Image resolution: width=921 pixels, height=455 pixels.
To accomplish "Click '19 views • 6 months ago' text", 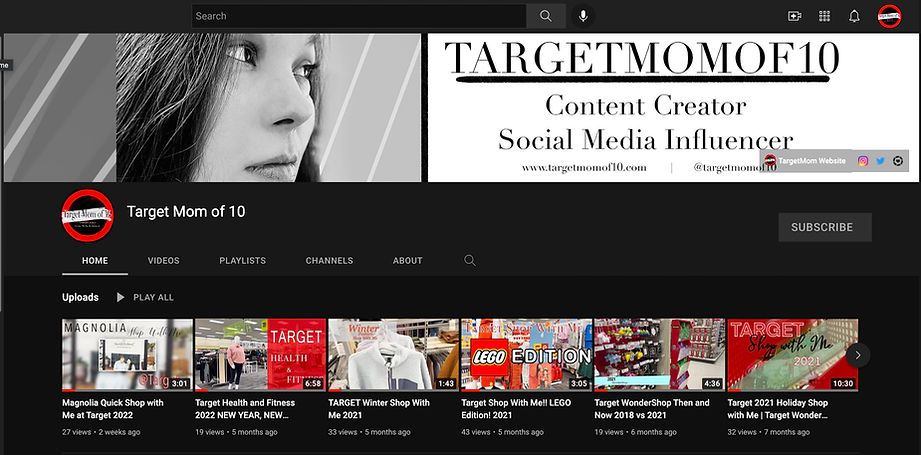I will click(x=636, y=432).
